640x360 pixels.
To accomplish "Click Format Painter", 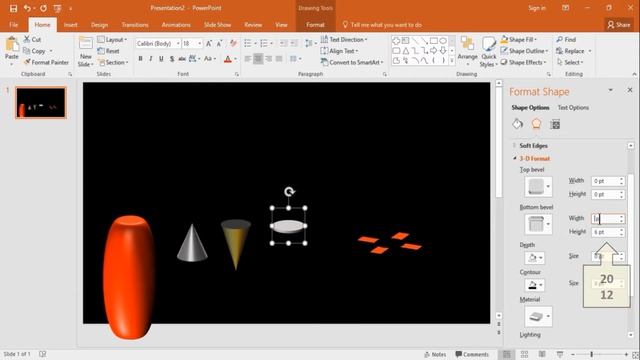I will click(x=46, y=62).
